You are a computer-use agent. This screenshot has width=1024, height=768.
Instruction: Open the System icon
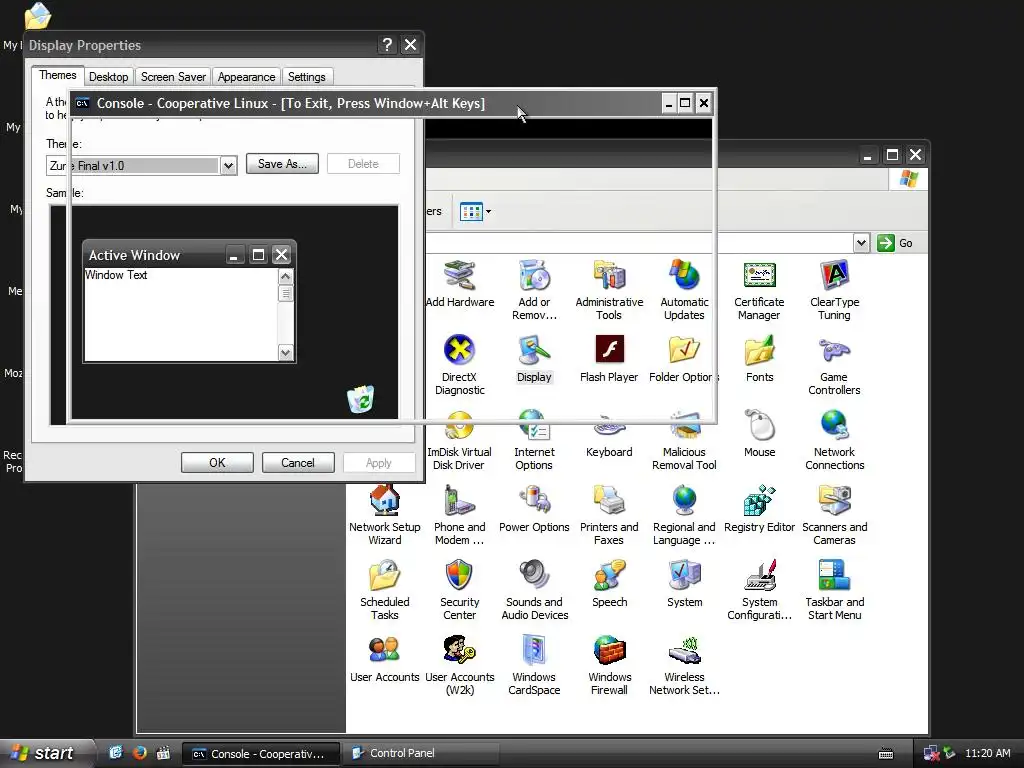tap(684, 575)
